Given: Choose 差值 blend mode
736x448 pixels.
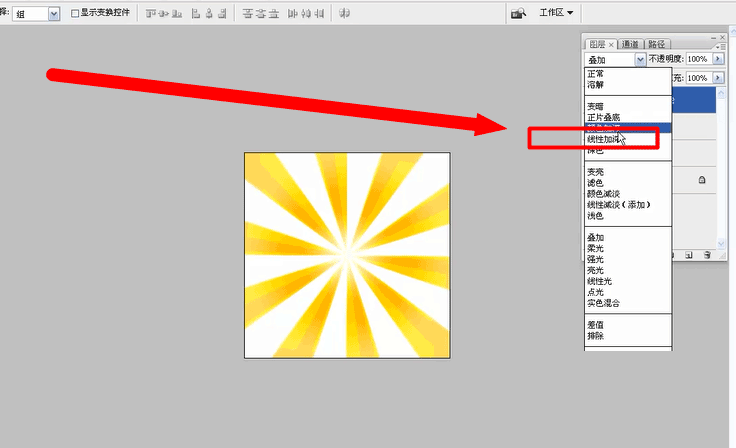Looking at the screenshot, I should (628, 325).
